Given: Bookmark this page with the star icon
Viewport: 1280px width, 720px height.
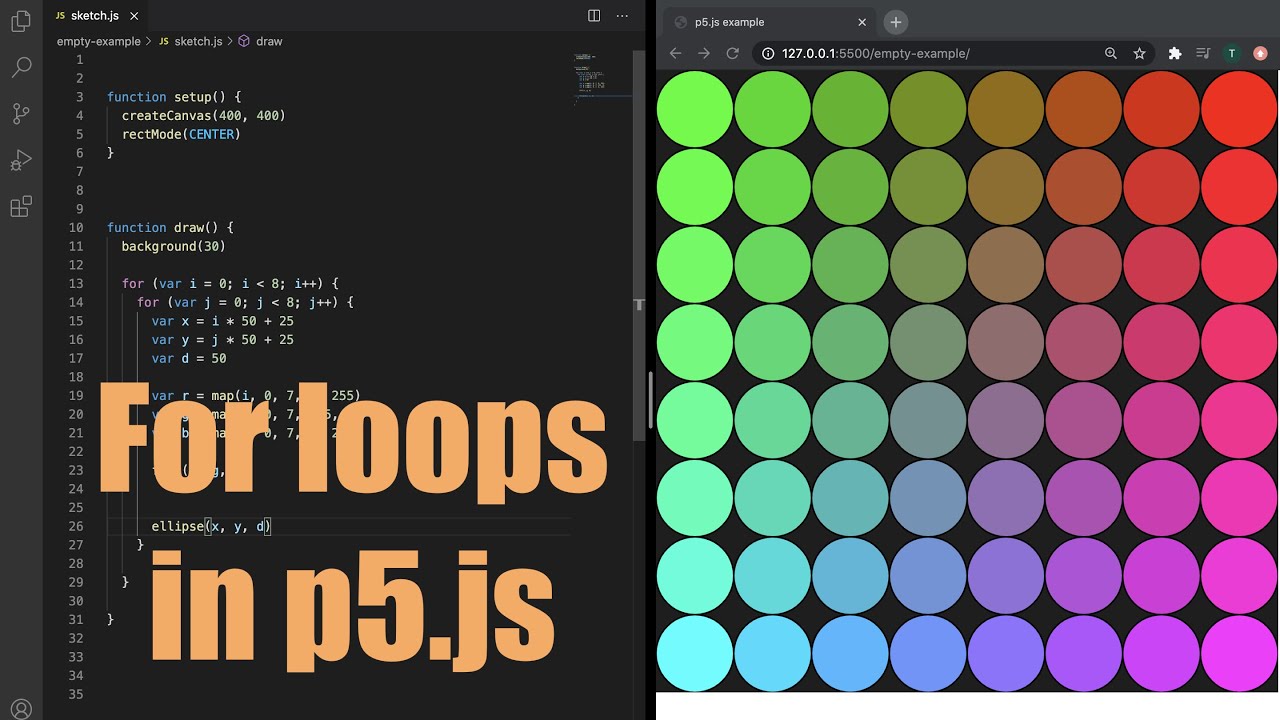Looking at the screenshot, I should point(1139,53).
